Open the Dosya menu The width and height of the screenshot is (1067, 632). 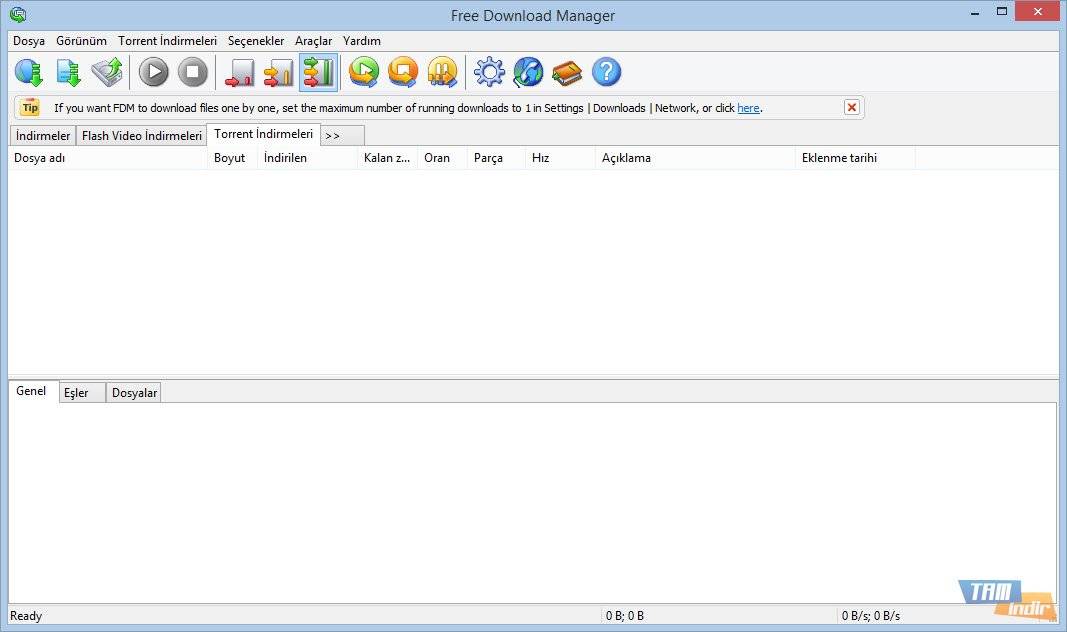(x=29, y=41)
